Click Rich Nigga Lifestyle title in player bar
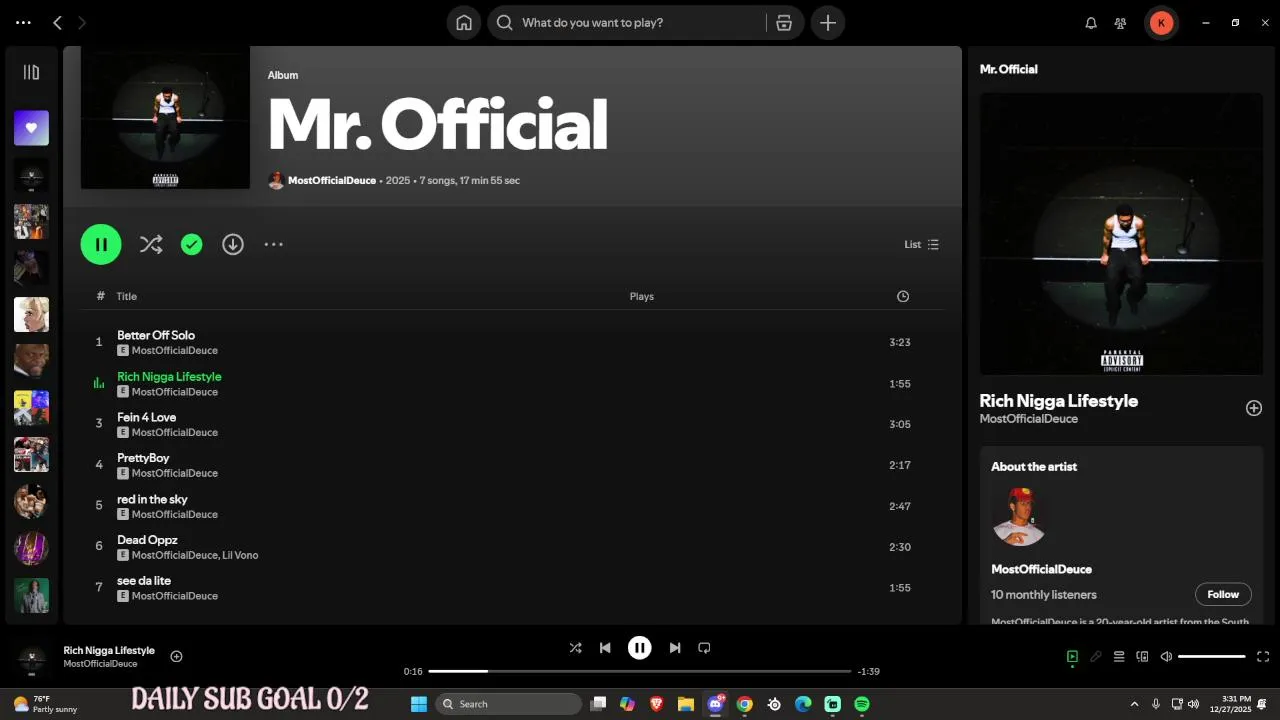1280x720 pixels. click(x=109, y=650)
